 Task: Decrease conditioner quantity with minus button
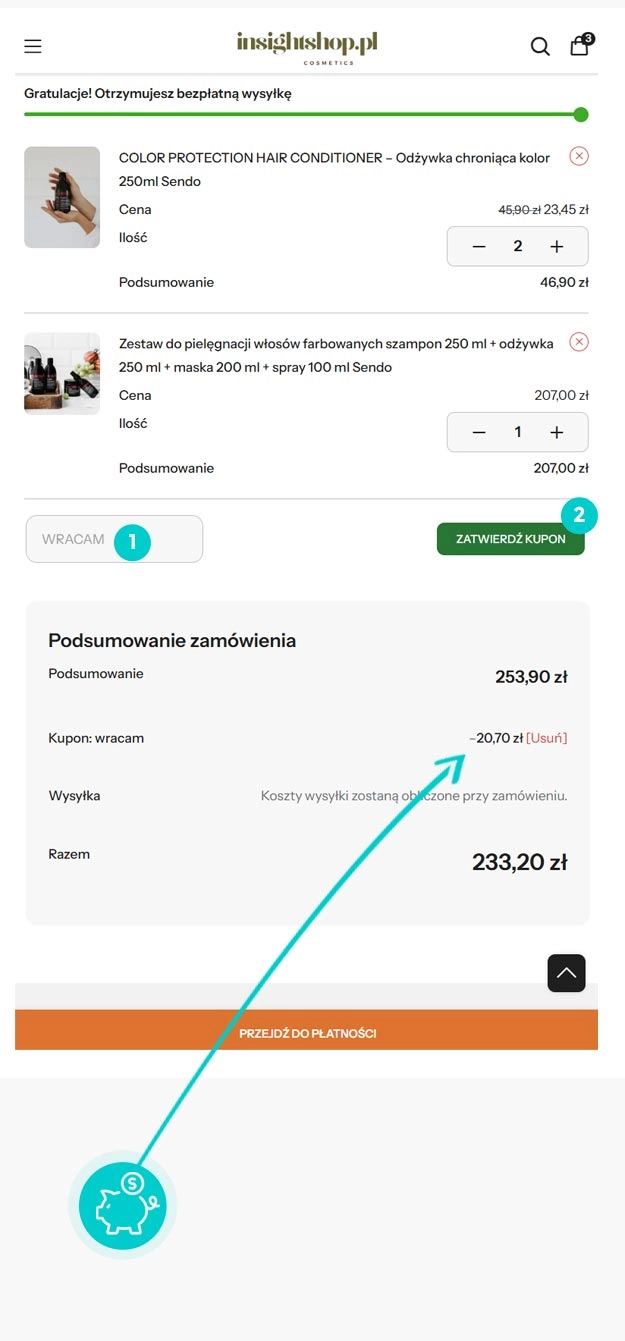pos(479,246)
